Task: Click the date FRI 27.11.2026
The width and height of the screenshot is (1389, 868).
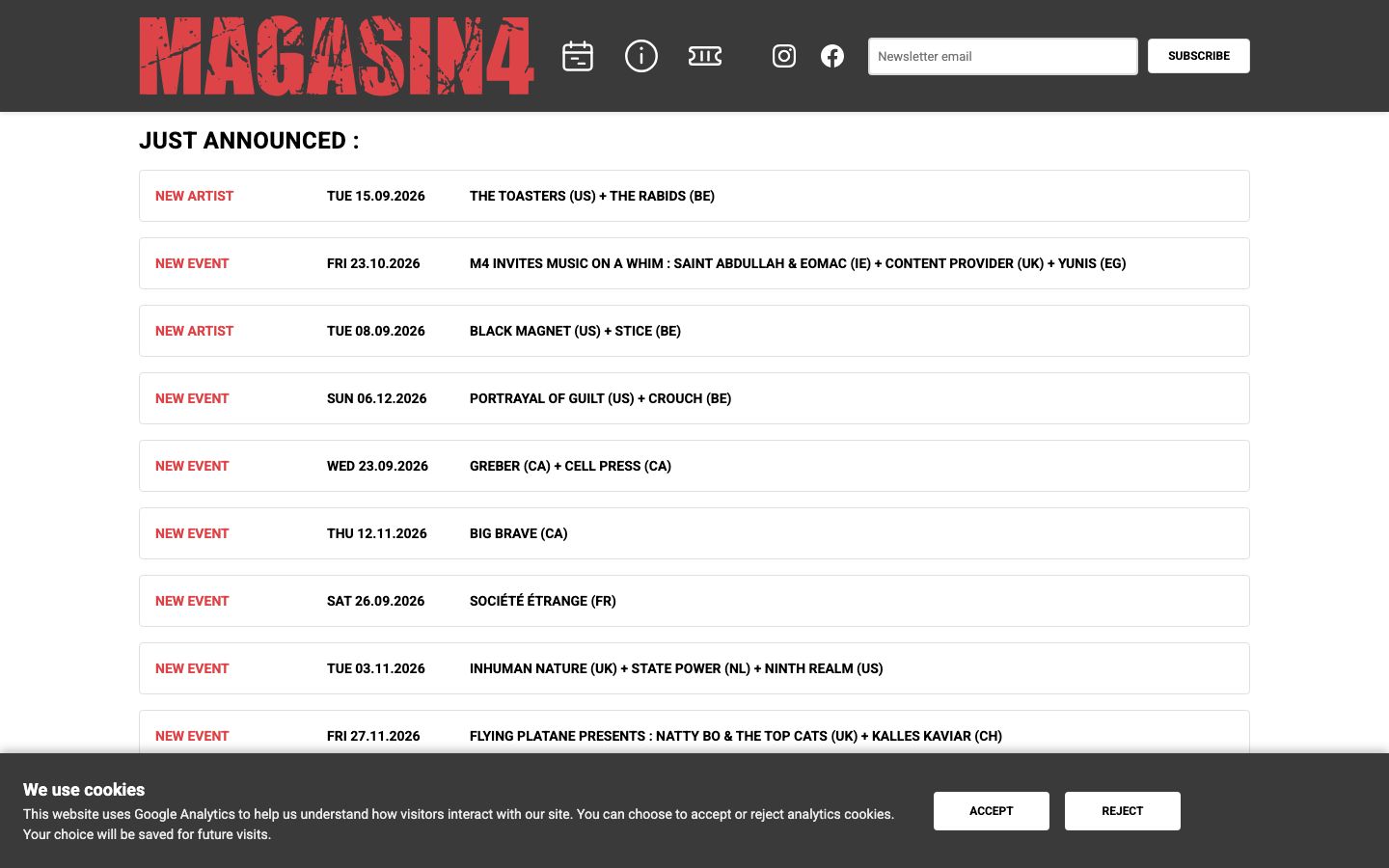Action: coord(373,736)
